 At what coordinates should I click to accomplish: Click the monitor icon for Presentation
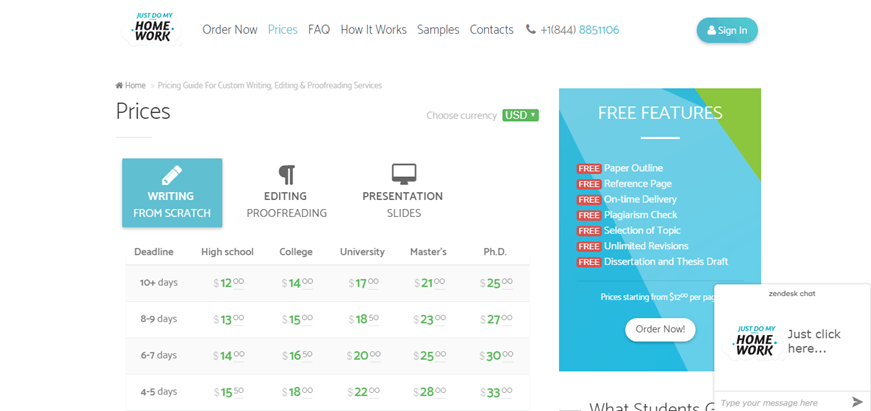(x=403, y=174)
